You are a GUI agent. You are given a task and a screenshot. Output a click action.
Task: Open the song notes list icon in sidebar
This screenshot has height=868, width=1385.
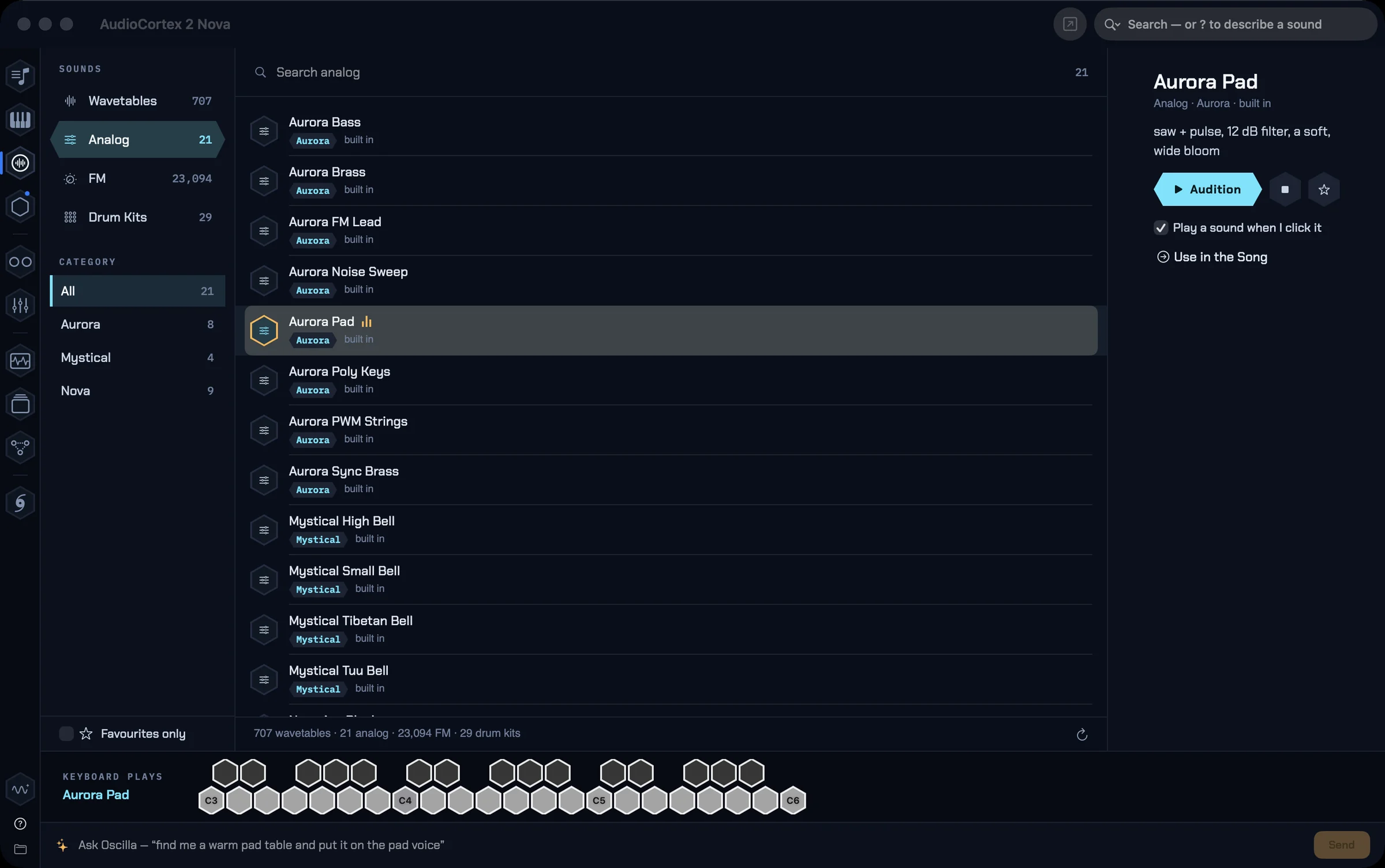20,76
